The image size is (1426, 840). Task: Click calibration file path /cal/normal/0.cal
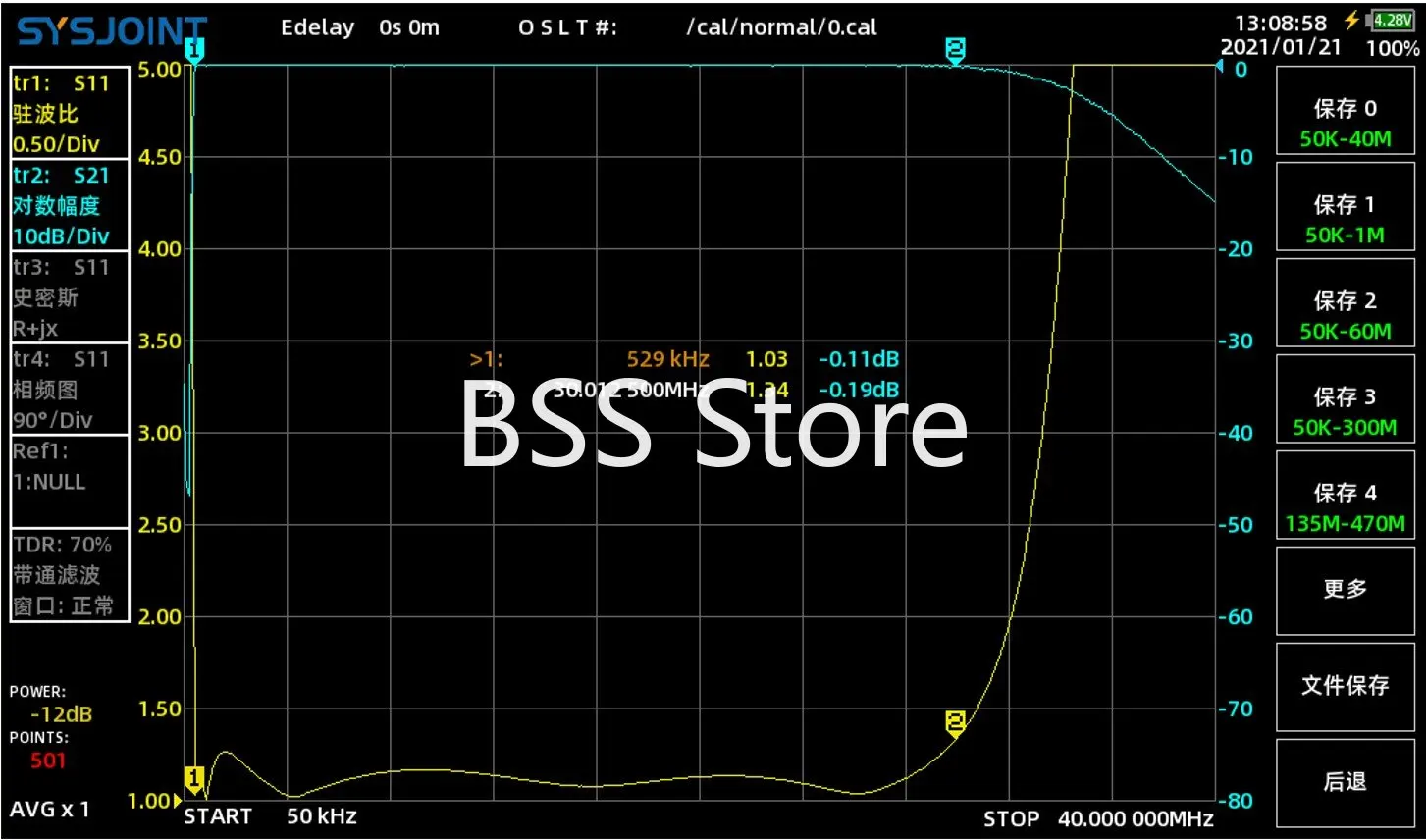tap(781, 27)
